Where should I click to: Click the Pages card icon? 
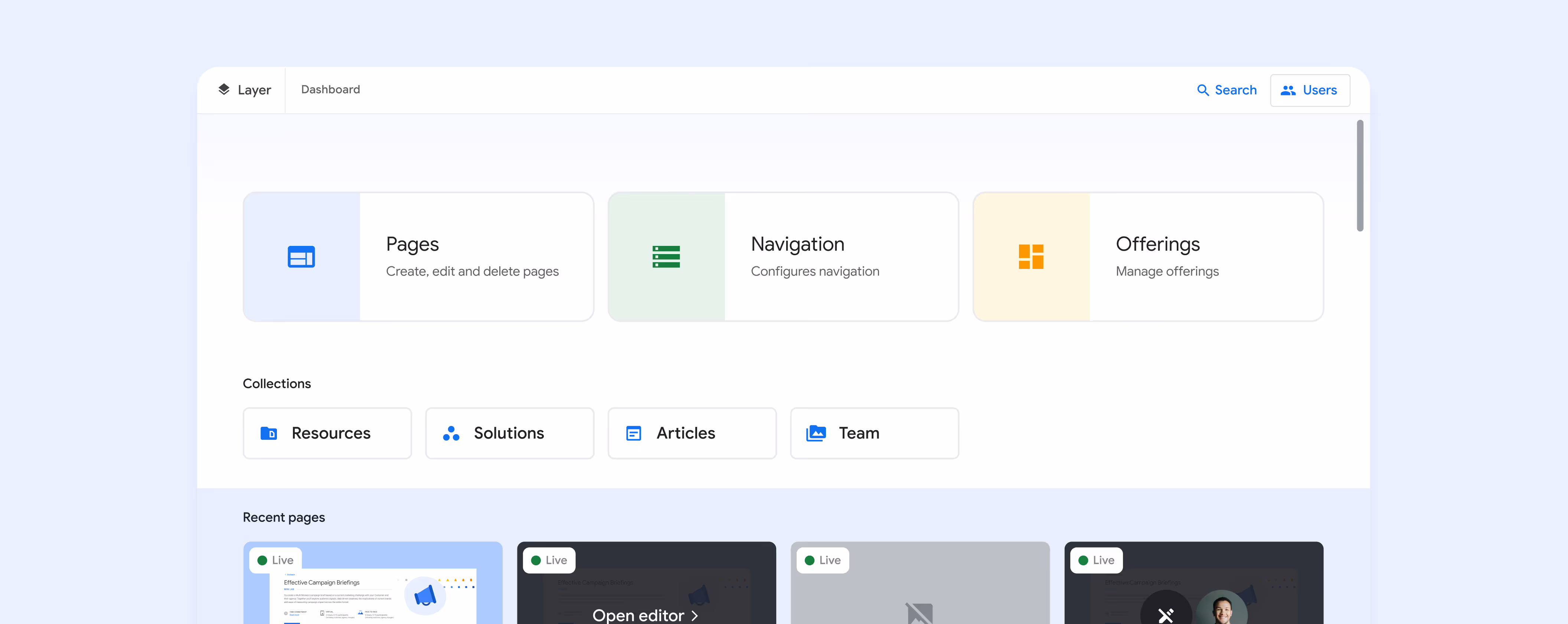click(301, 257)
